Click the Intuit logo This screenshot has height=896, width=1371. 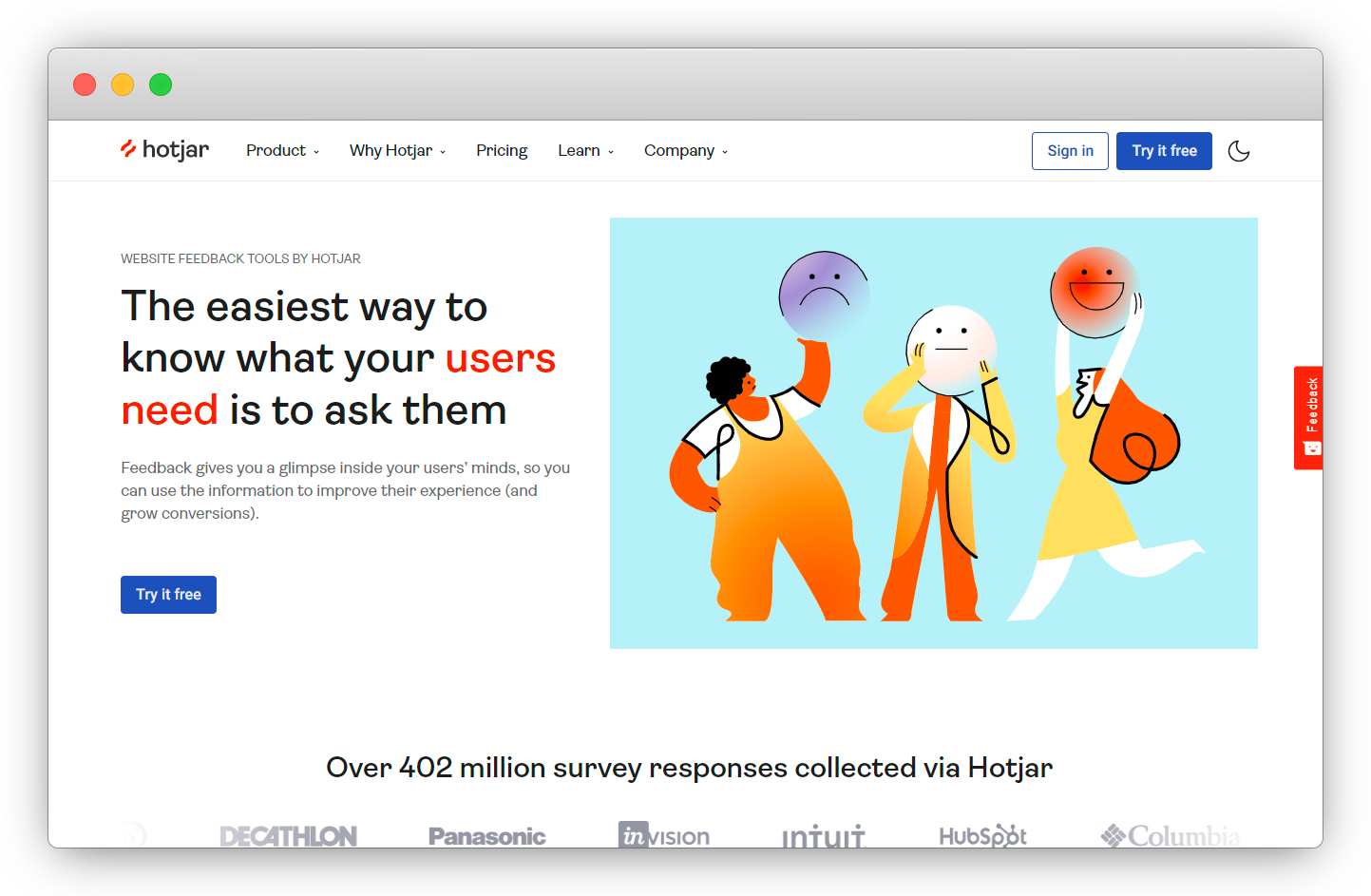(x=823, y=836)
